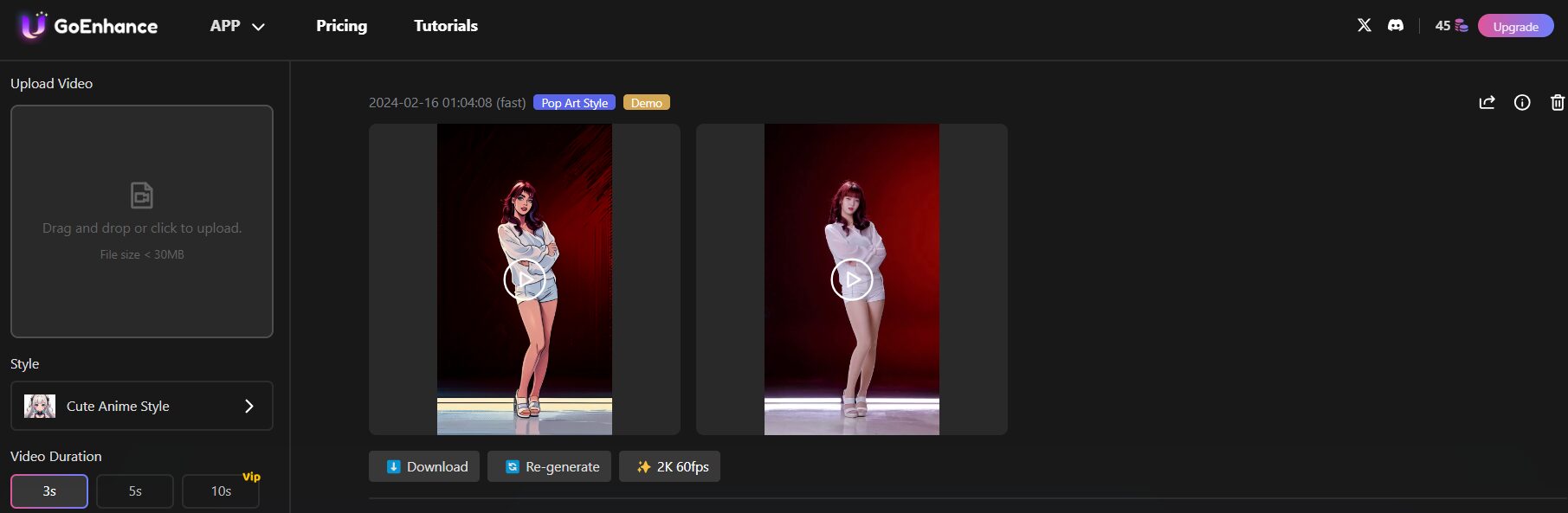
Task: Delete this generation with the trash icon
Action: click(1557, 103)
